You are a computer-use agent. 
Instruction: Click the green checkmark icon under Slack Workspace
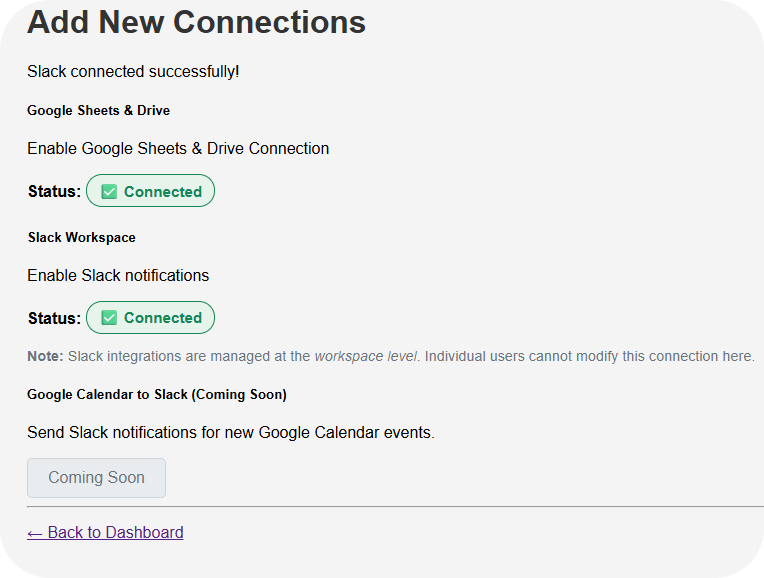[x=109, y=318]
